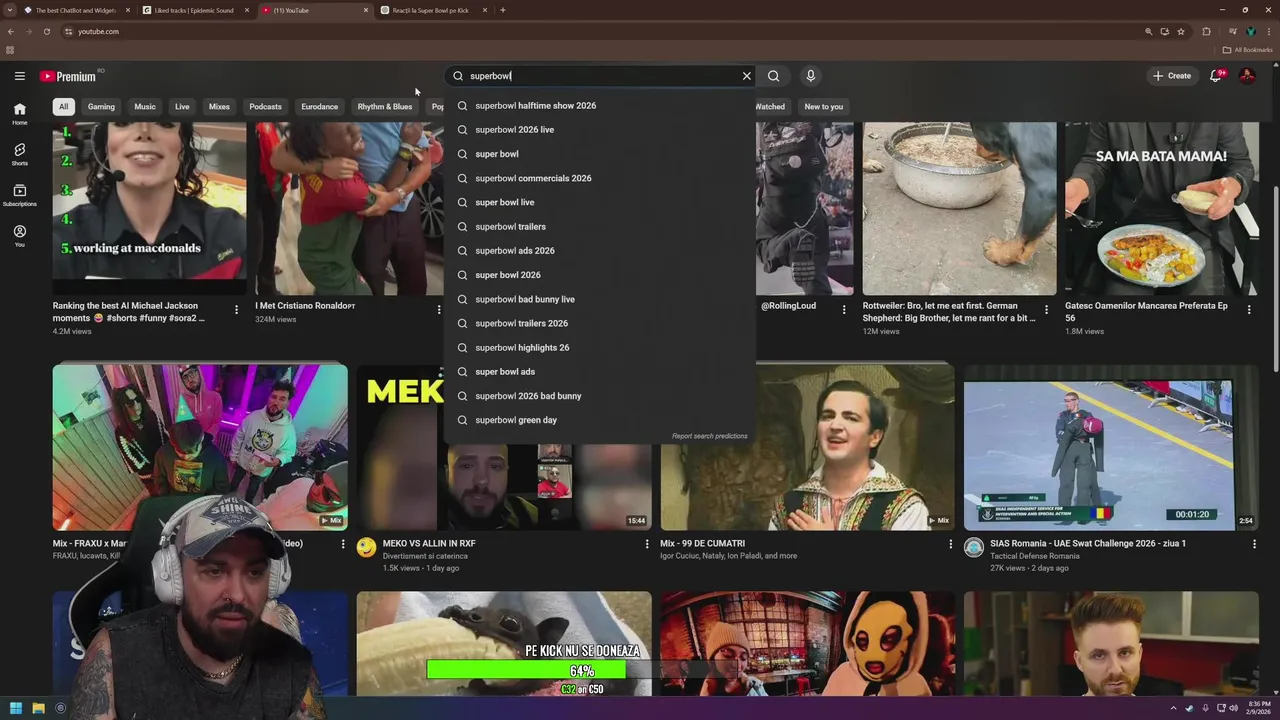Select the Rhythm & Blues chip
Viewport: 1280px width, 720px height.
pos(385,106)
